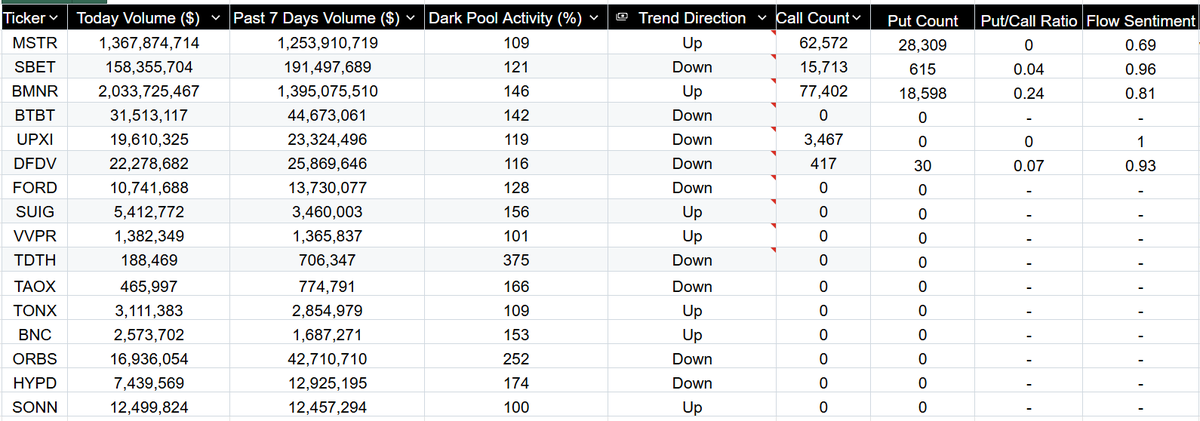Click the put/call ratio 0.24 cell
Screen dimensions: 1200x421
point(1029,93)
